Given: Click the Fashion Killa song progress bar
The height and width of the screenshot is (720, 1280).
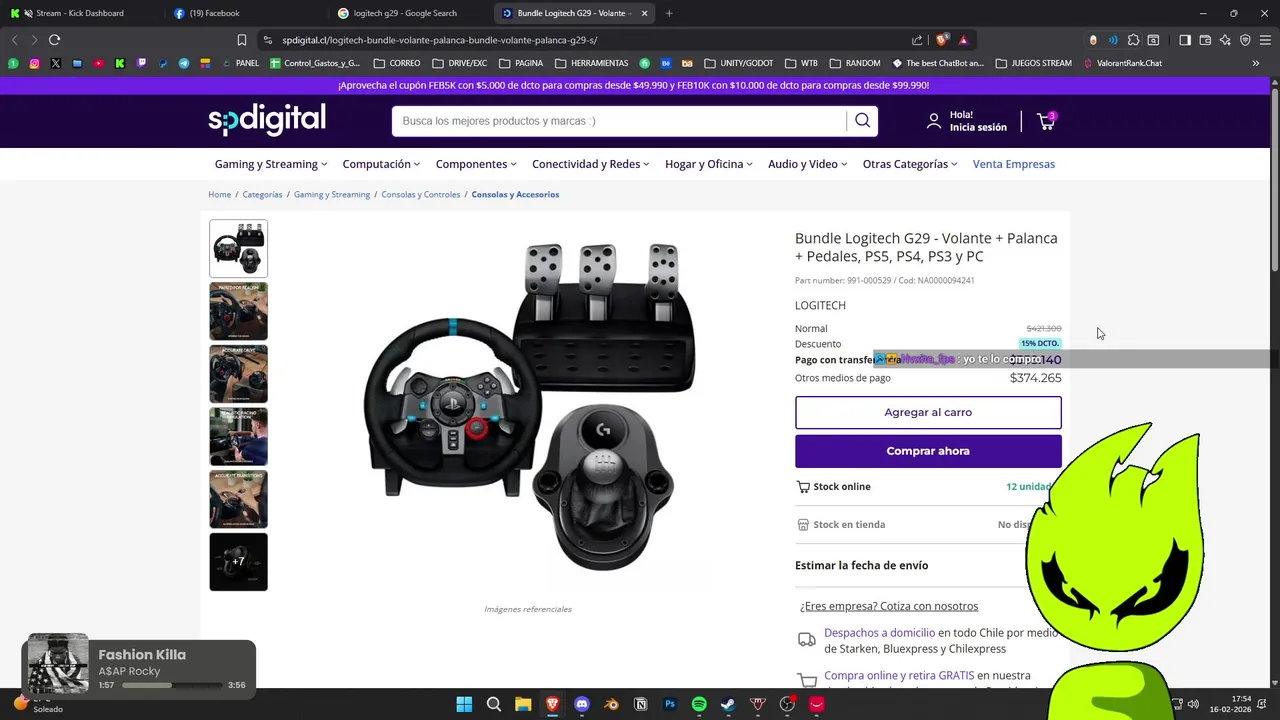Looking at the screenshot, I should tap(172, 686).
